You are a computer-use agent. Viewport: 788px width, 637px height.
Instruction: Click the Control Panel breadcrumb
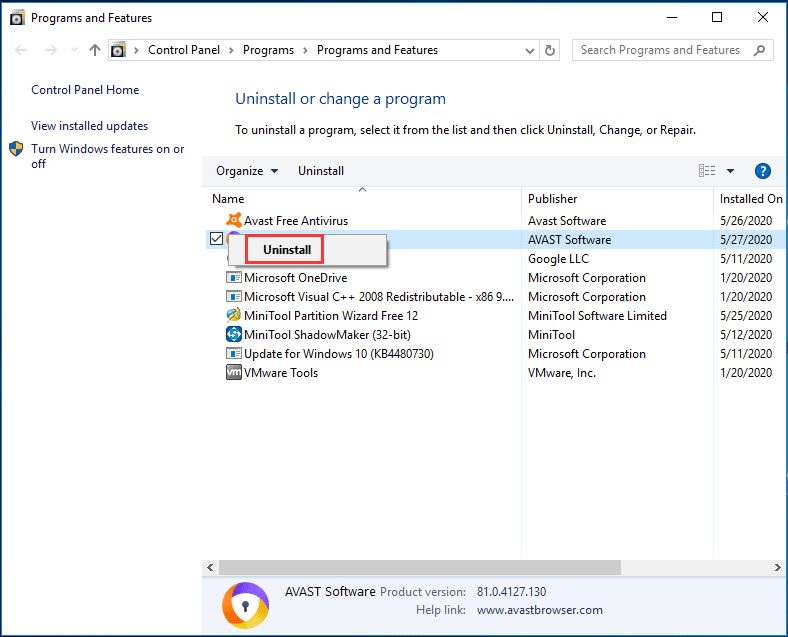click(x=183, y=50)
